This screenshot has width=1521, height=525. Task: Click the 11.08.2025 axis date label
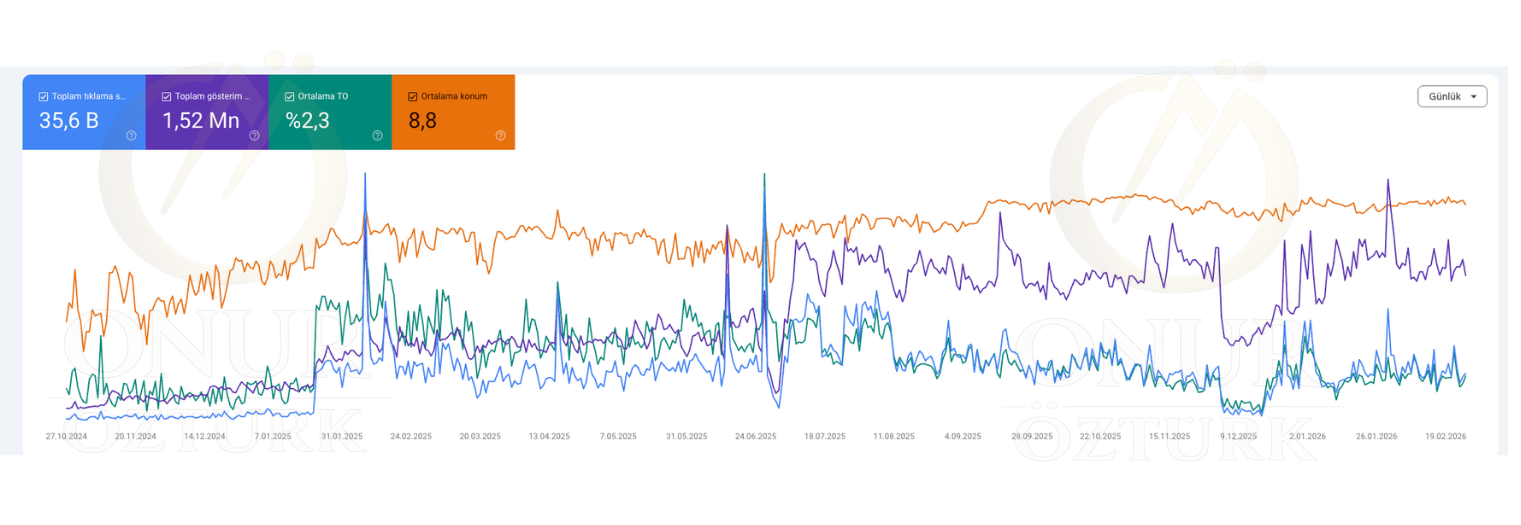click(x=893, y=437)
